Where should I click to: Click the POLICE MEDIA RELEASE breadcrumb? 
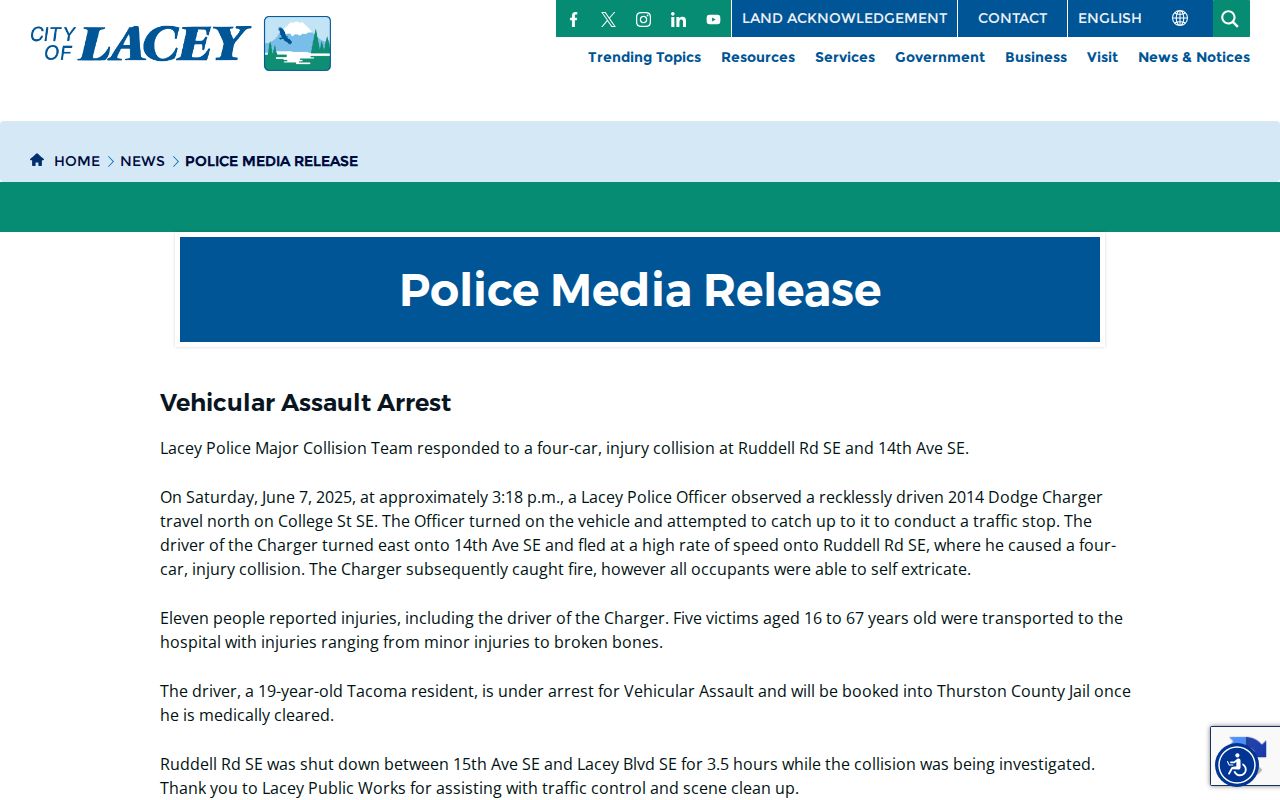coord(271,161)
